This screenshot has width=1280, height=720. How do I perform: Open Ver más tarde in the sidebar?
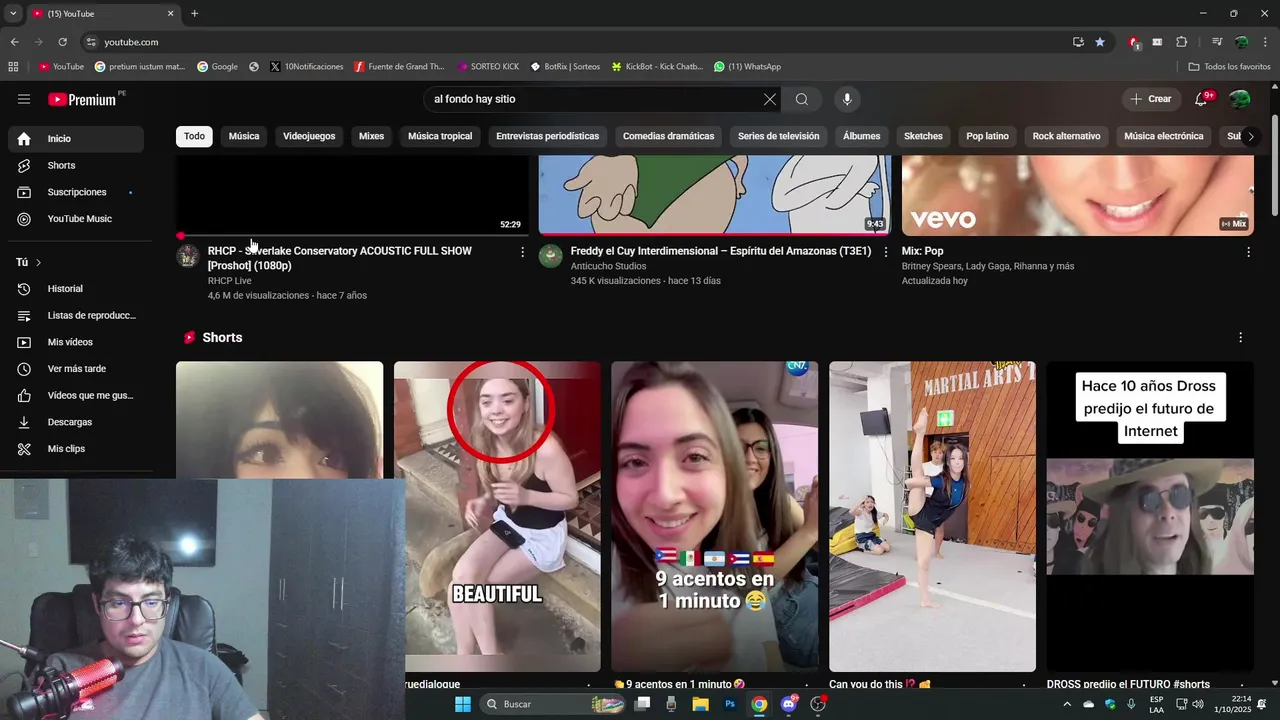(x=76, y=369)
